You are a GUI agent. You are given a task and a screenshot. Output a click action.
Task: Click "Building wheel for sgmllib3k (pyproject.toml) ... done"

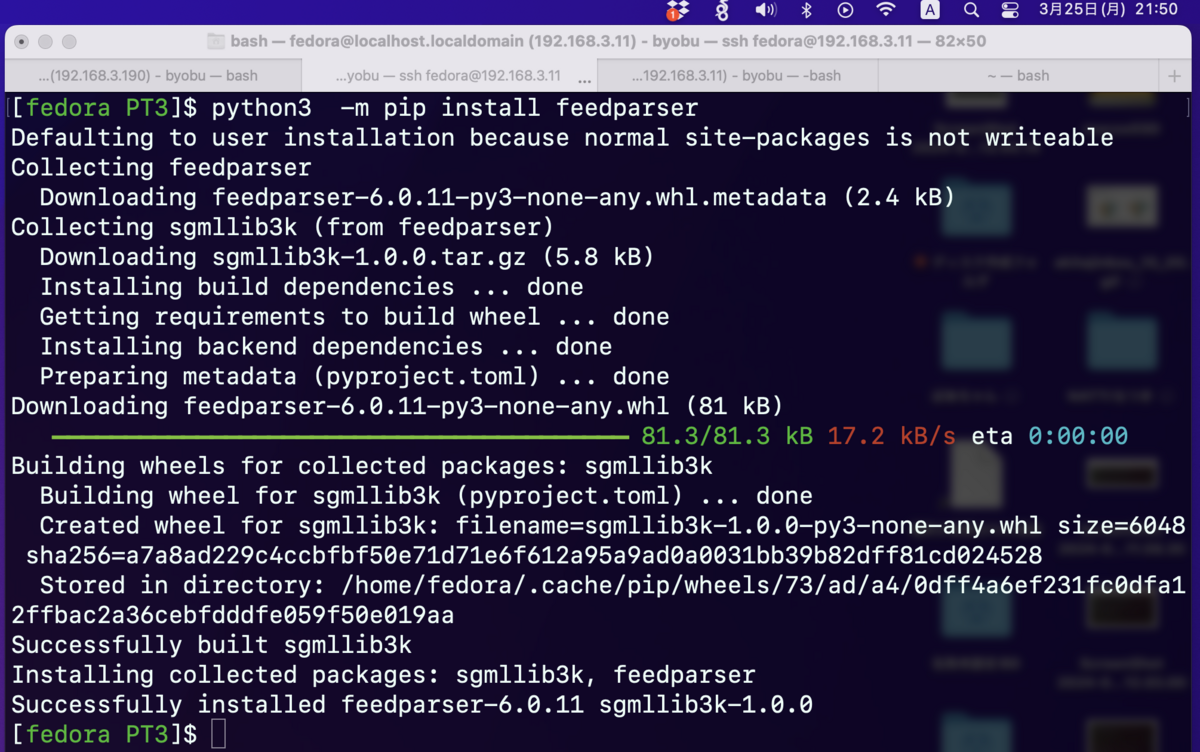tap(426, 496)
